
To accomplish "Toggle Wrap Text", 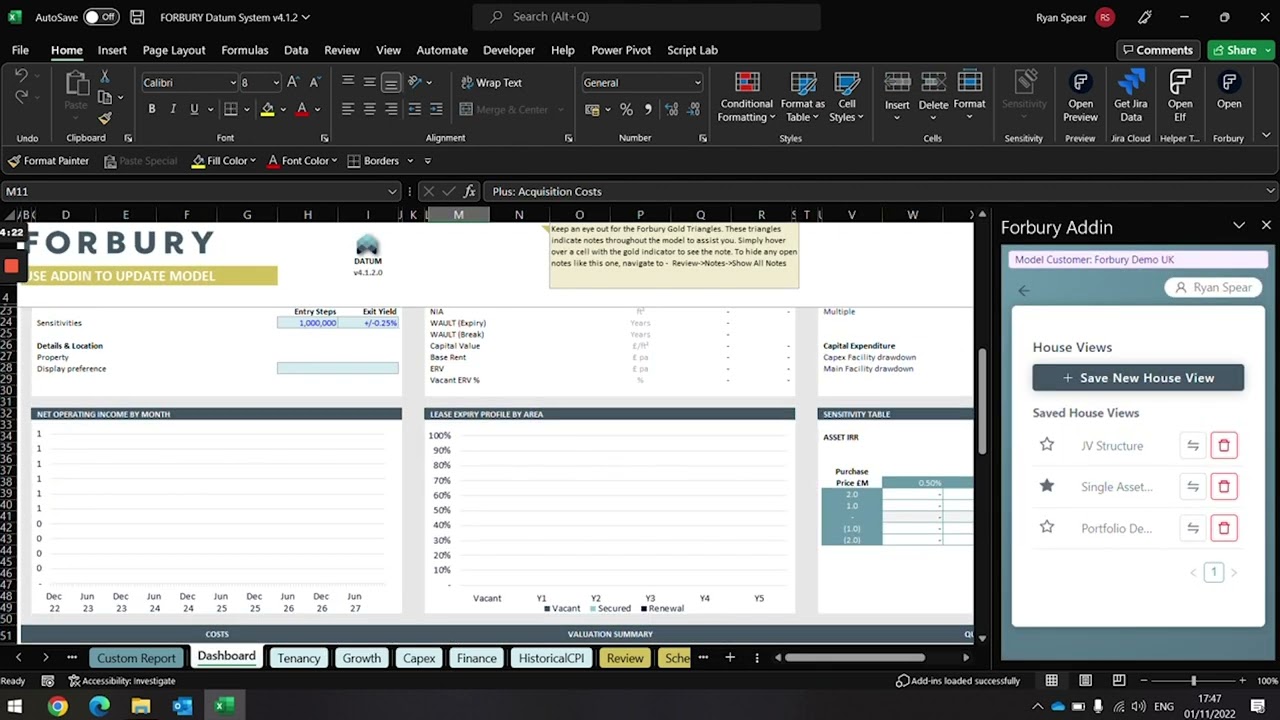I will [491, 83].
